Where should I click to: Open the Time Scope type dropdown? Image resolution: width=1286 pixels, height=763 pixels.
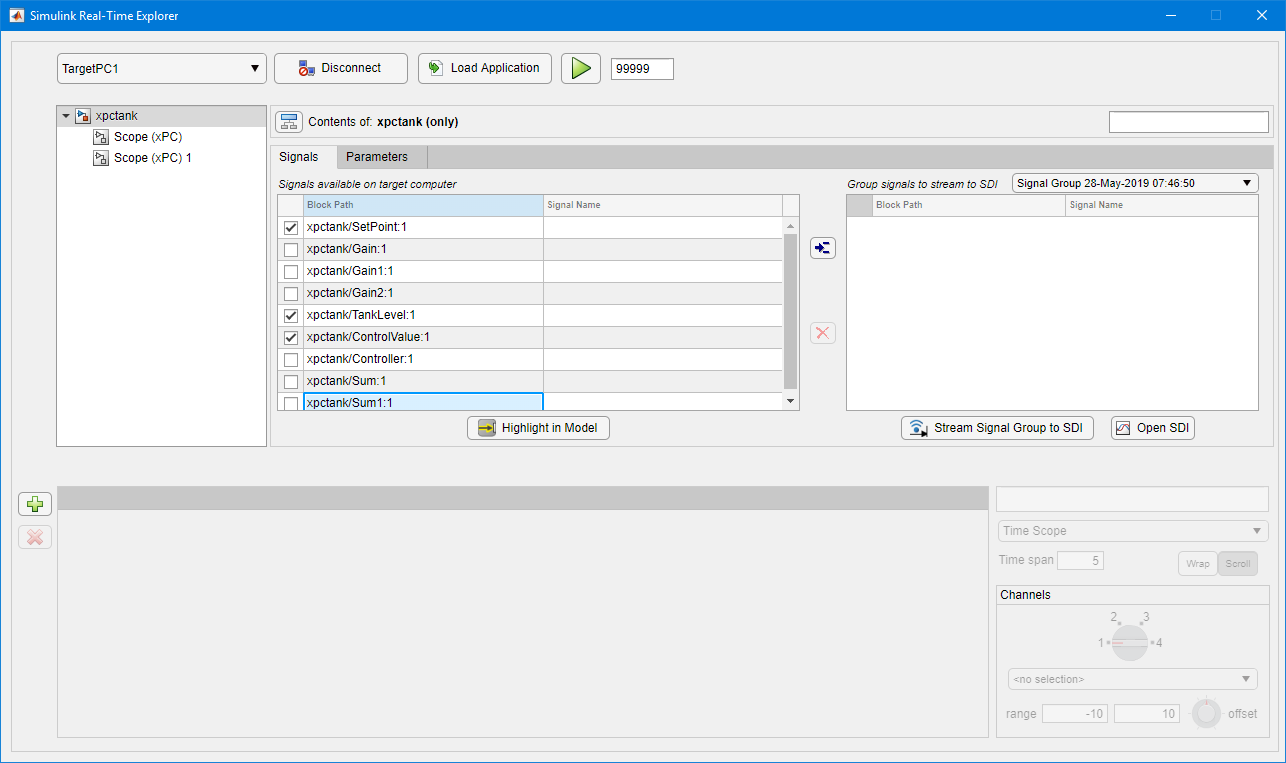coord(1133,531)
